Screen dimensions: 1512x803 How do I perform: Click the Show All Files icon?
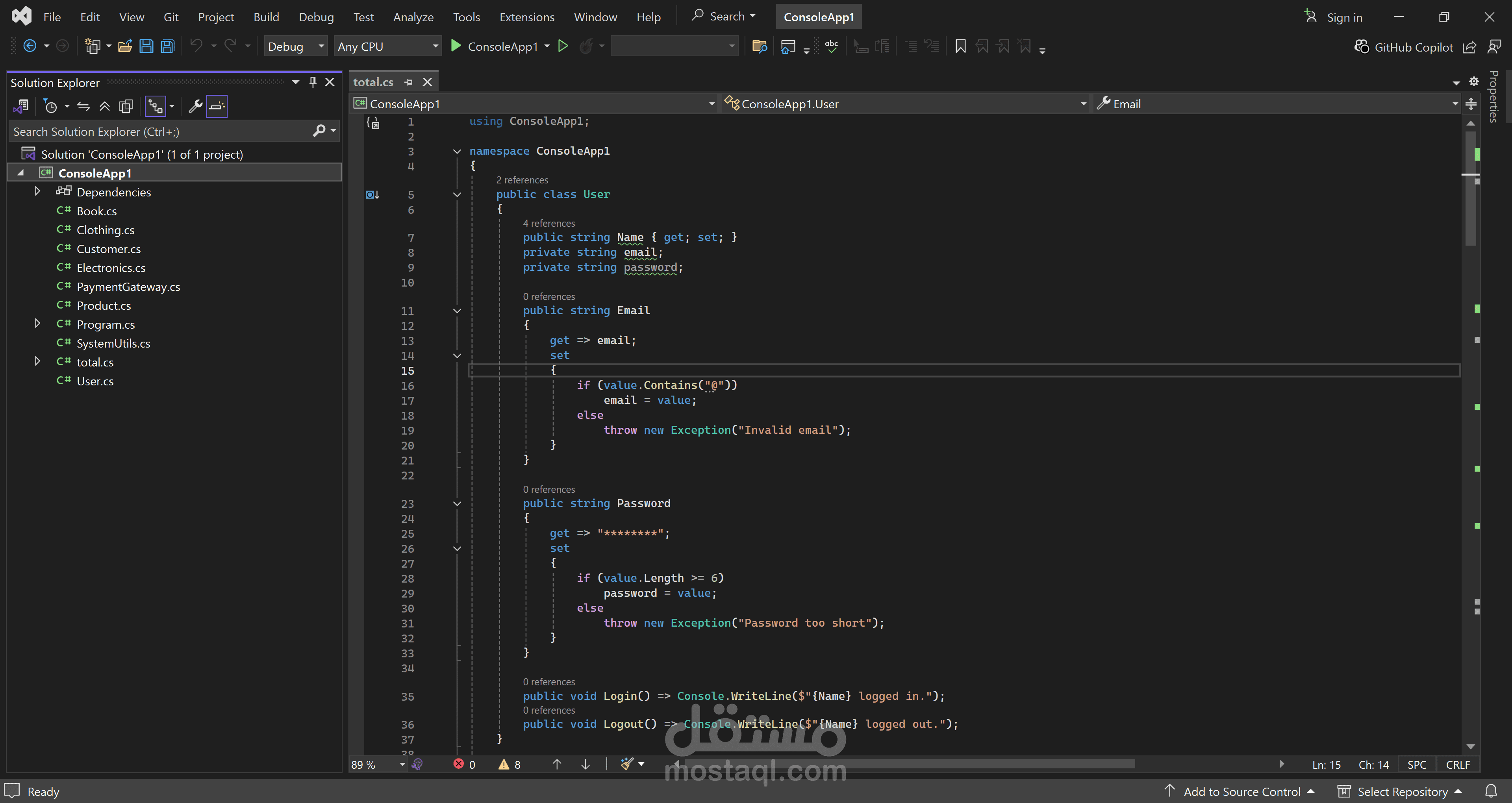pos(126,106)
